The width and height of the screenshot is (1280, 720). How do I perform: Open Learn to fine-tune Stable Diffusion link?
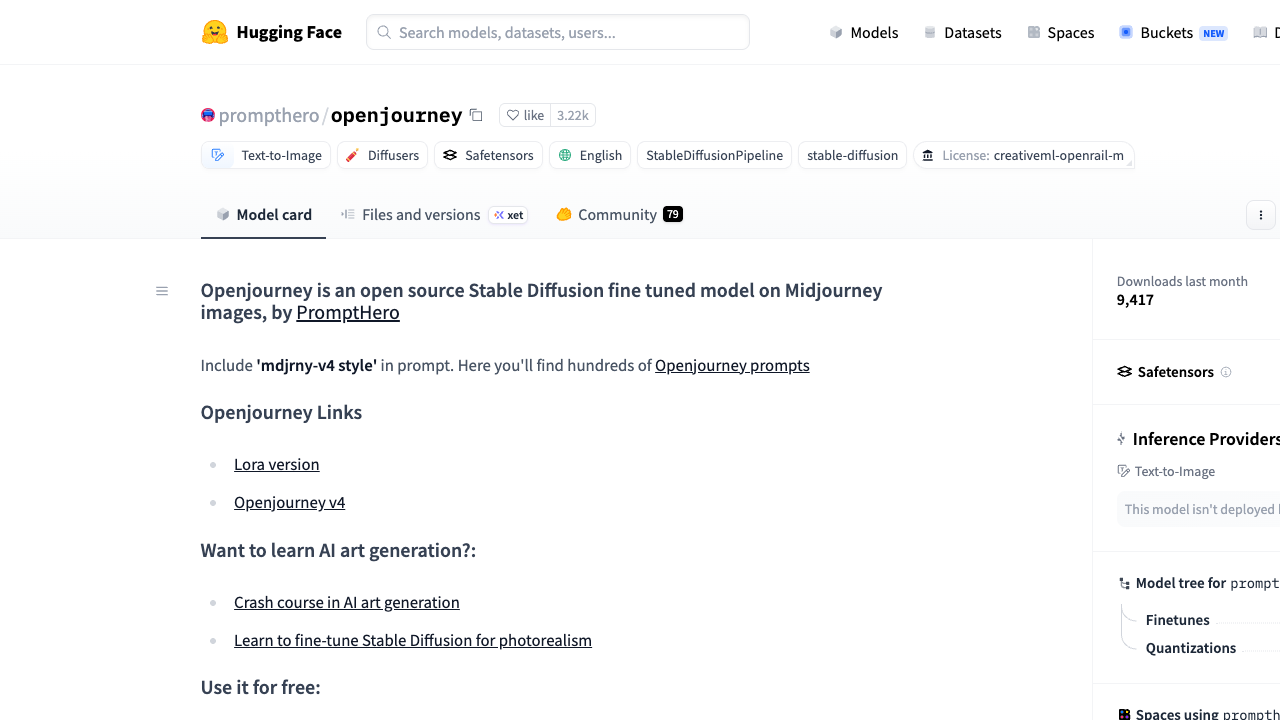coord(413,640)
